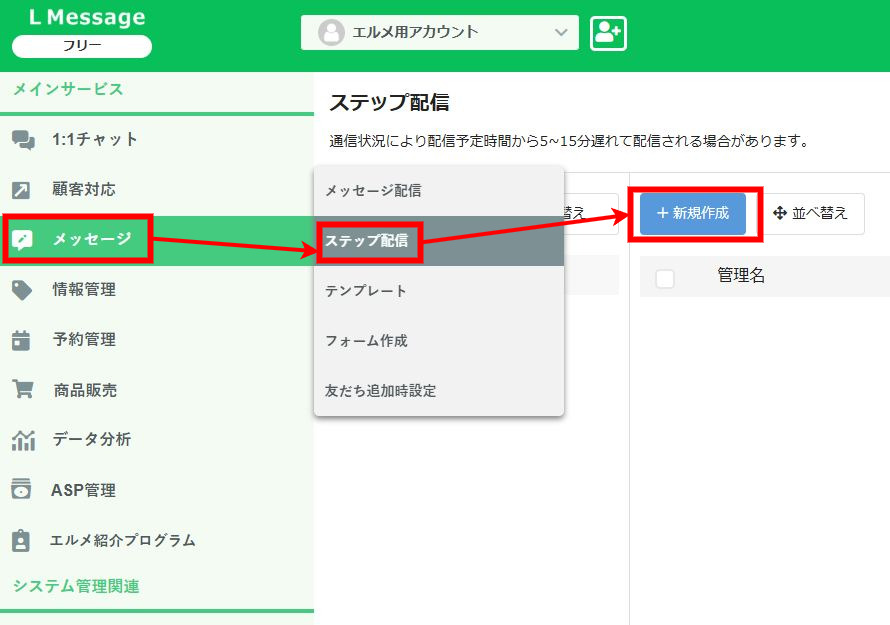
Task: Click the ASP管理 icon in sidebar
Action: (22, 490)
